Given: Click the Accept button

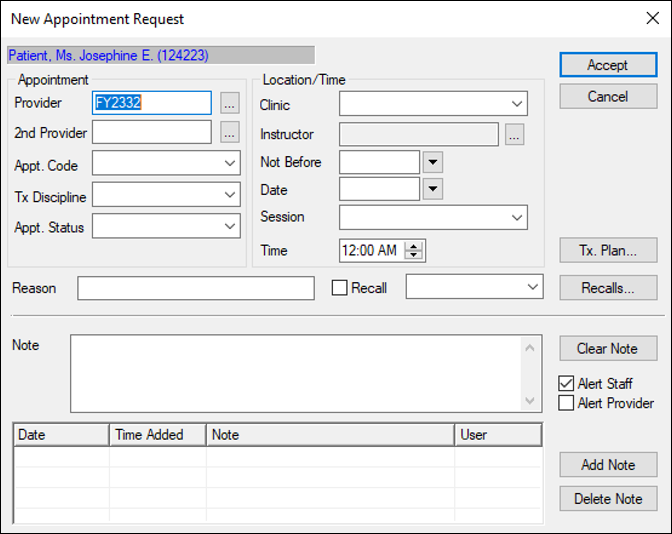Looking at the screenshot, I should tap(607, 65).
